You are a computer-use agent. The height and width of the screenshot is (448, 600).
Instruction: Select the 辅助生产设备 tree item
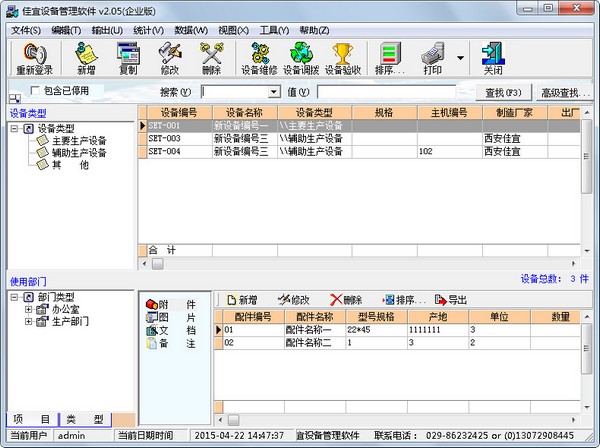coord(79,152)
